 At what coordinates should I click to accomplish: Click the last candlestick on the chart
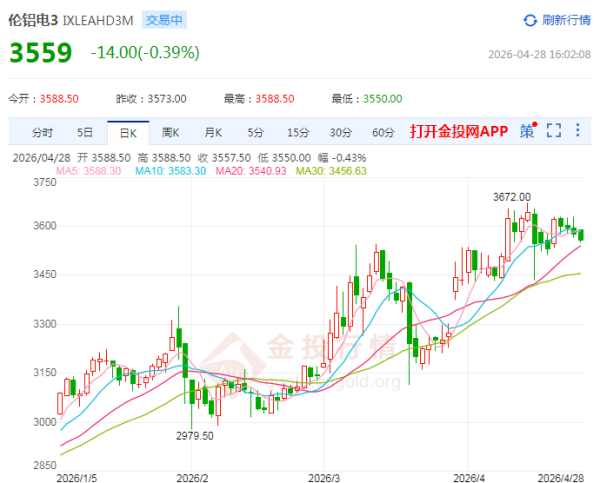pos(581,235)
